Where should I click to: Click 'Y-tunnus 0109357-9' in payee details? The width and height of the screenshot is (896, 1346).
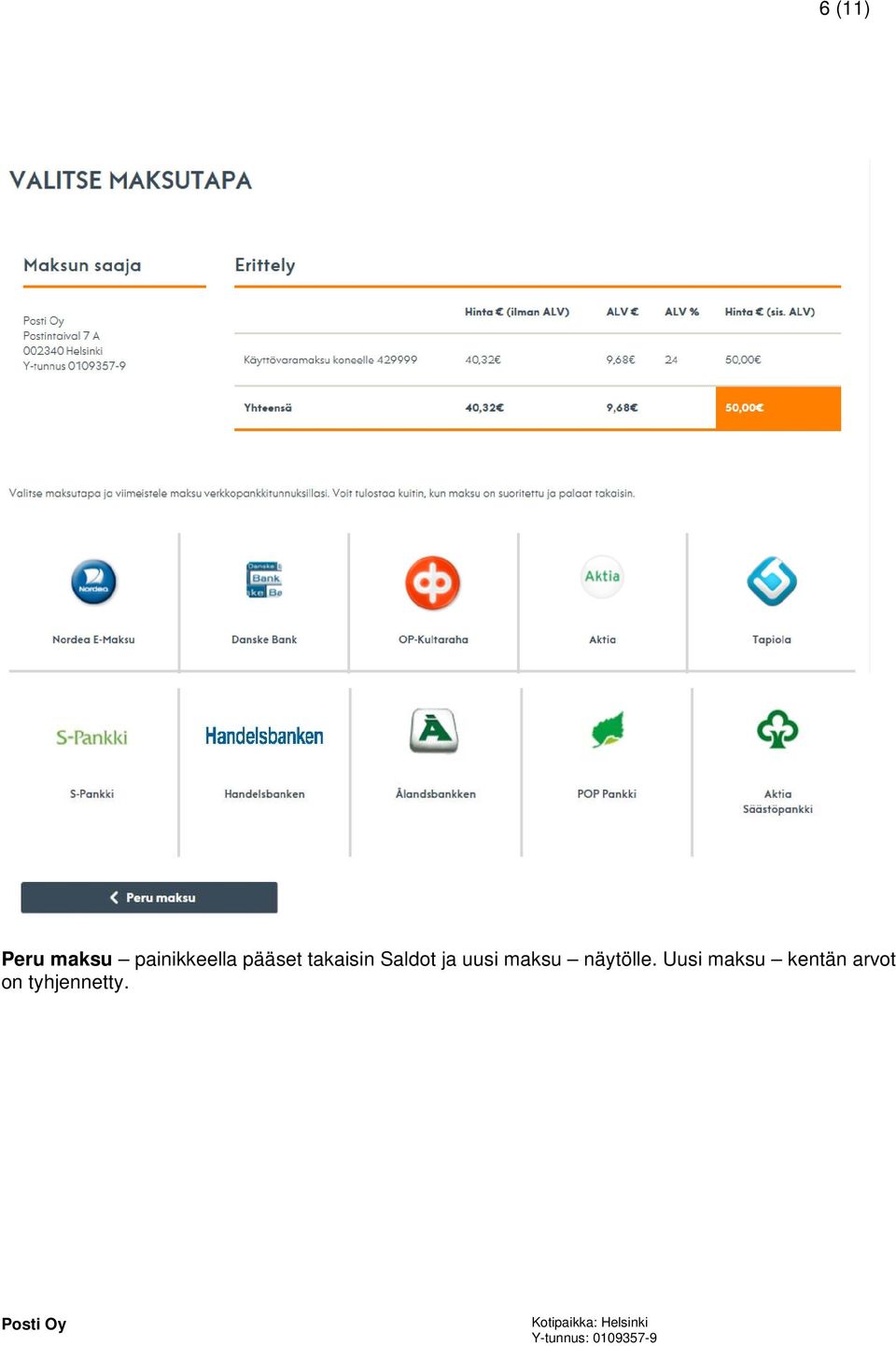point(75,366)
